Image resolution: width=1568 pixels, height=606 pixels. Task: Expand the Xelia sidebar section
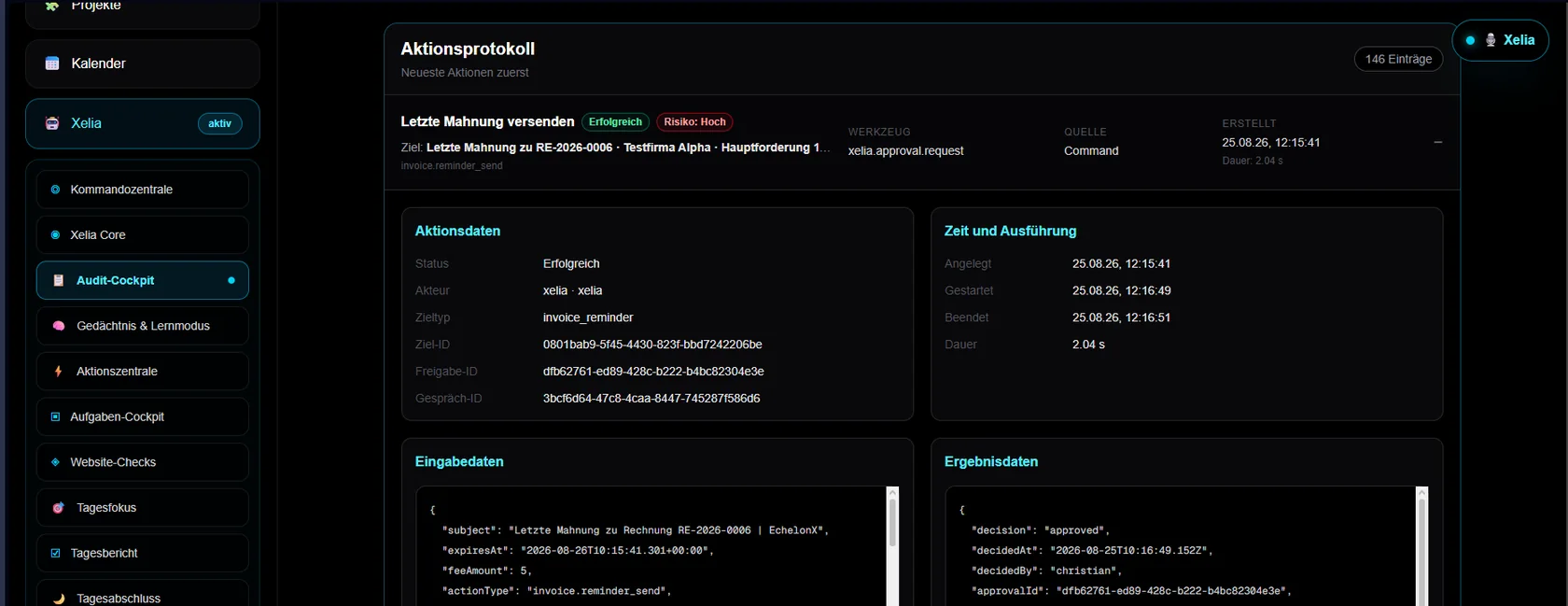(x=143, y=123)
